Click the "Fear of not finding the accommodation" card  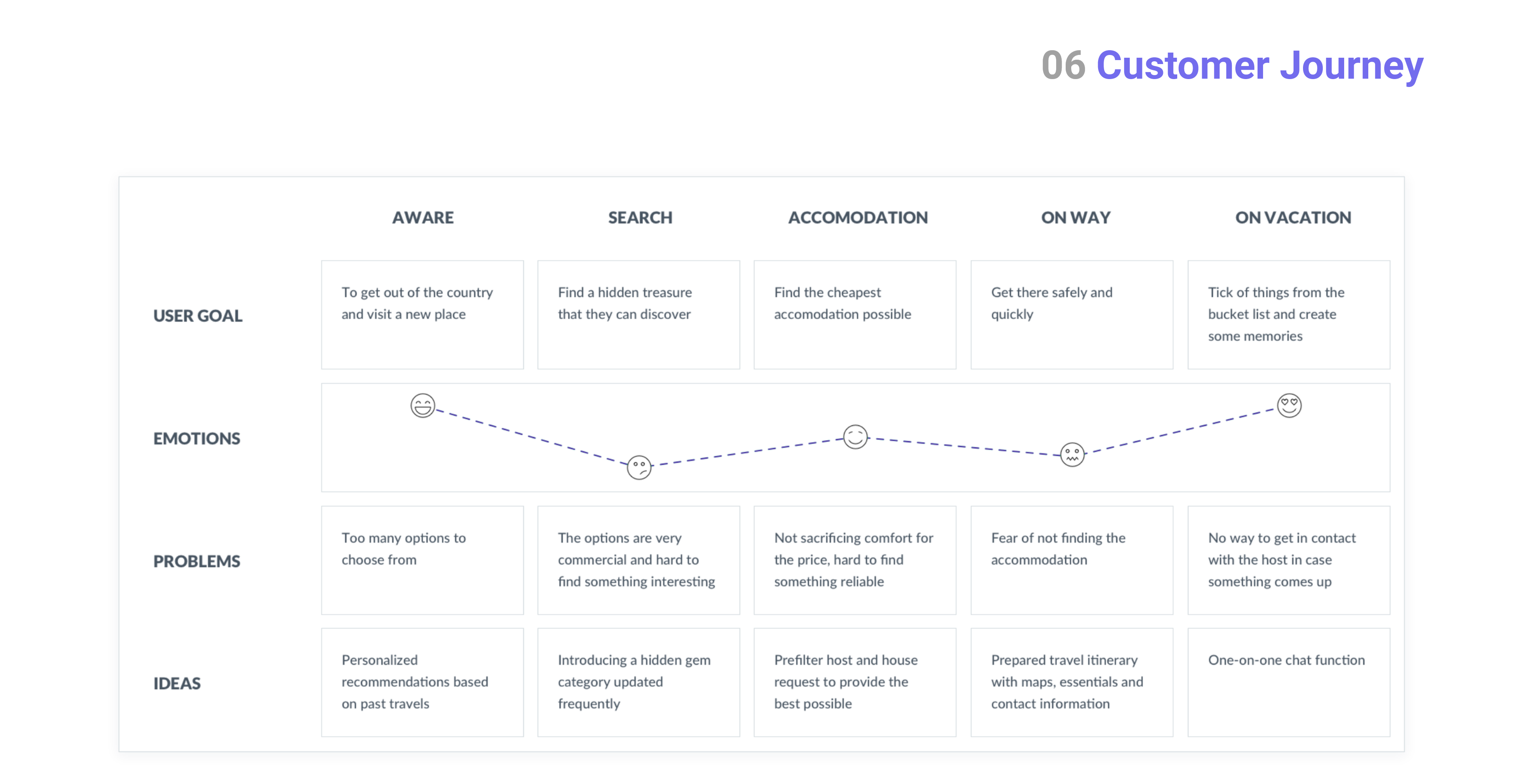(x=1072, y=560)
